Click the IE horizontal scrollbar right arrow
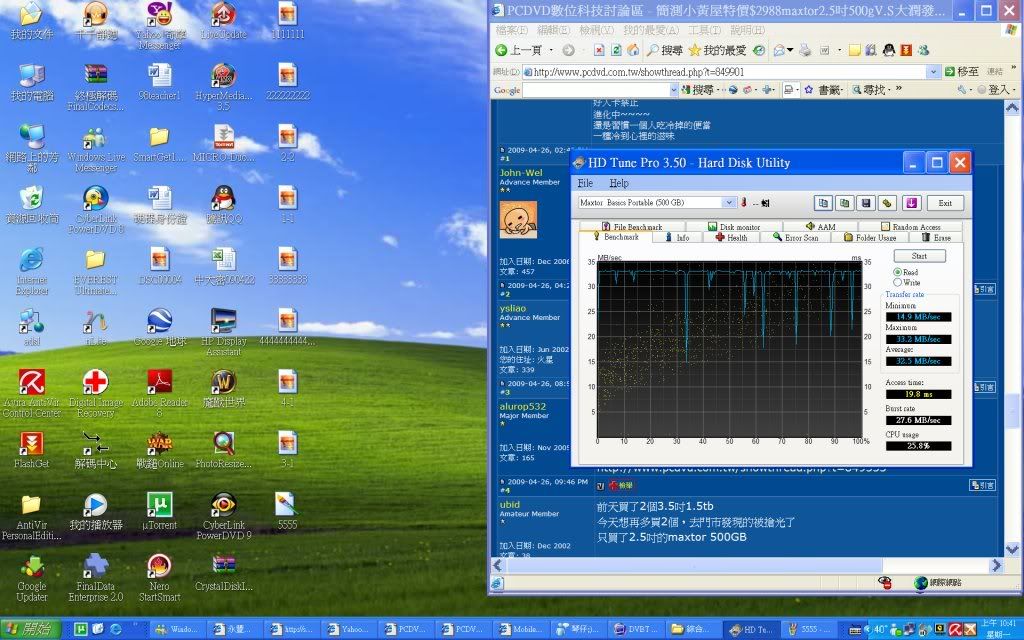 tap(997, 565)
